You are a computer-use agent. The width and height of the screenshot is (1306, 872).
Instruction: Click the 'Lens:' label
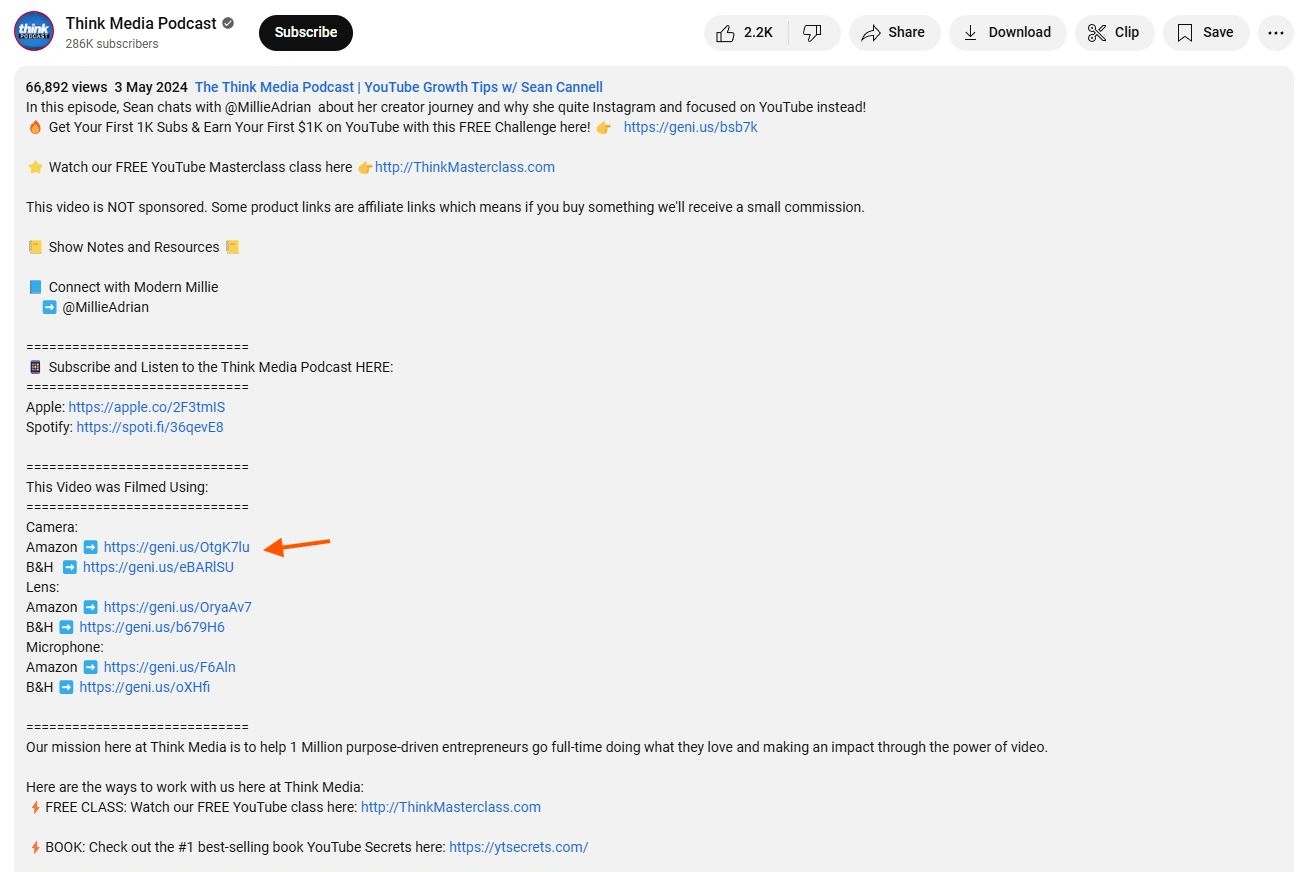43,587
